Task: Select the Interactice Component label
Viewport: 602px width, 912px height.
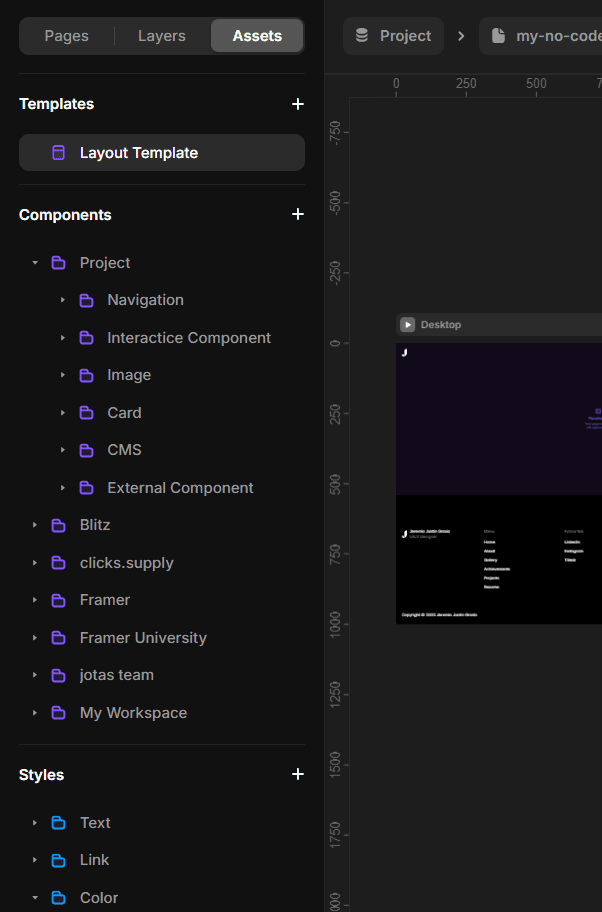Action: tap(189, 338)
